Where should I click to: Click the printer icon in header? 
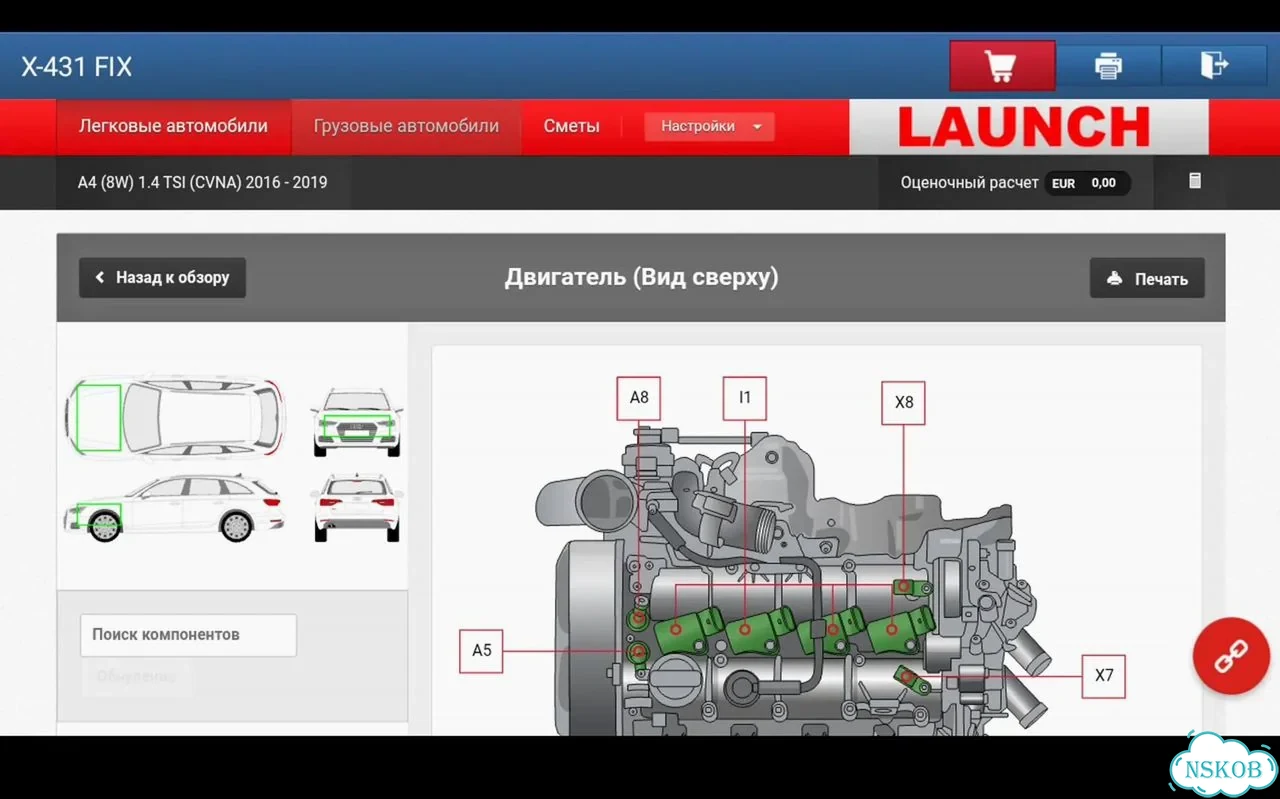1108,66
